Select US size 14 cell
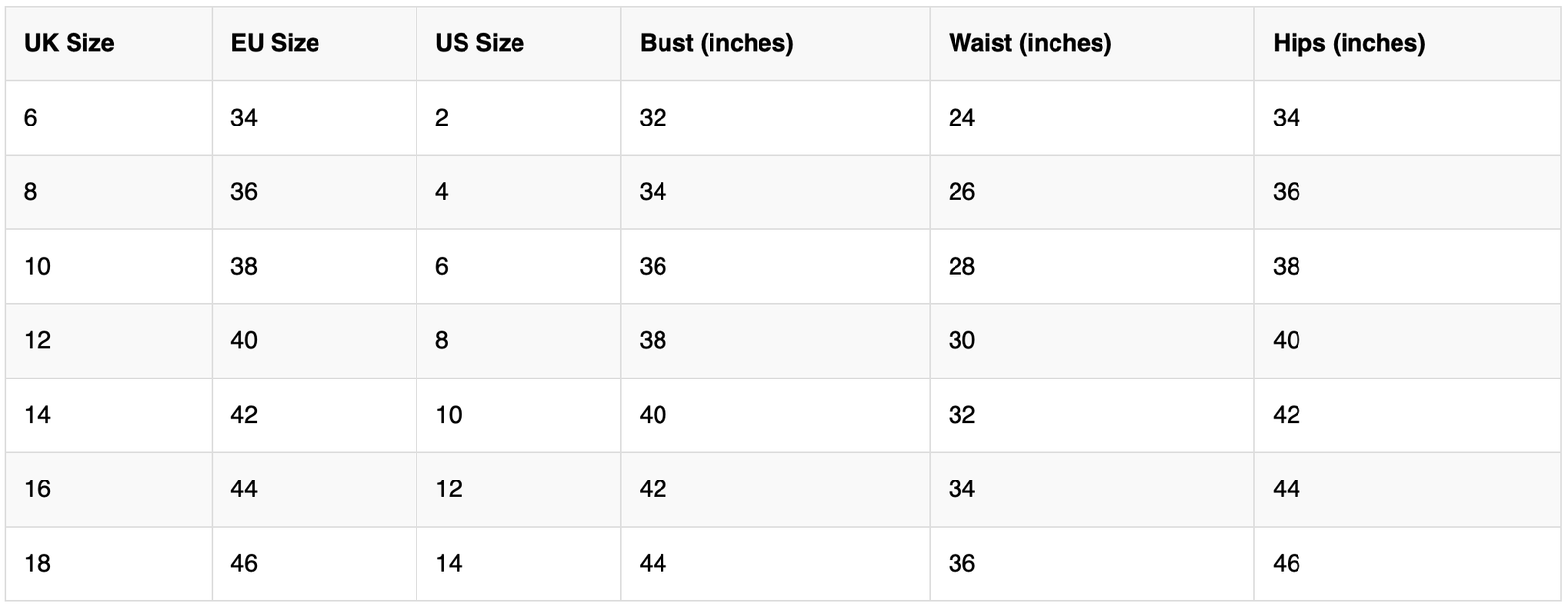This screenshot has width=1568, height=606. coord(448,563)
